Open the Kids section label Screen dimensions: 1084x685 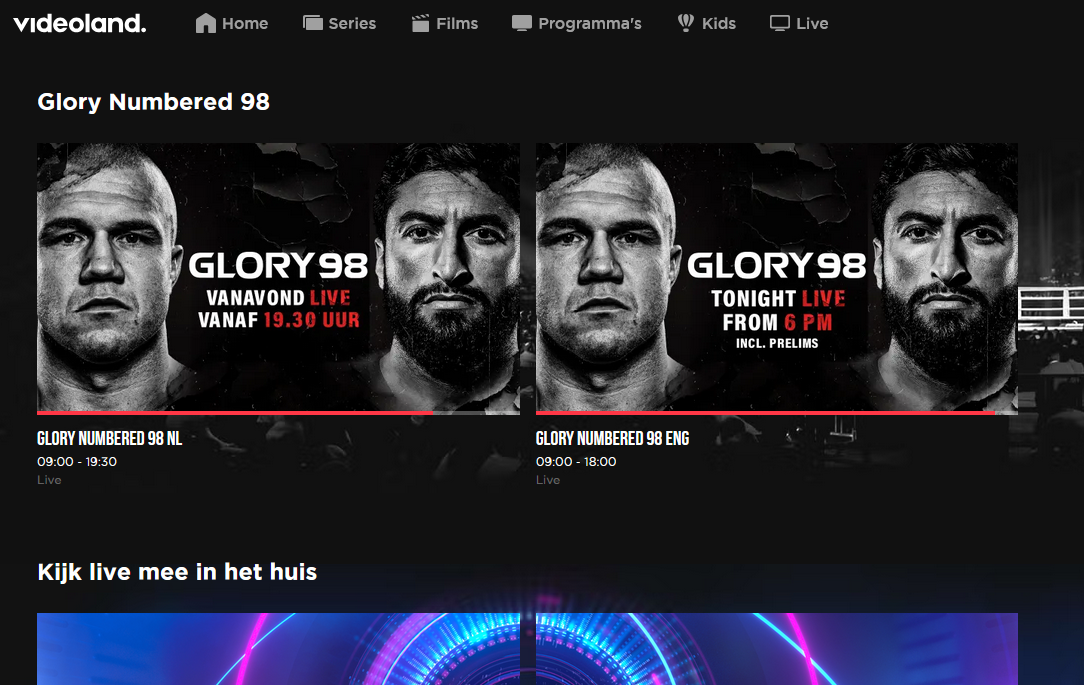(719, 24)
